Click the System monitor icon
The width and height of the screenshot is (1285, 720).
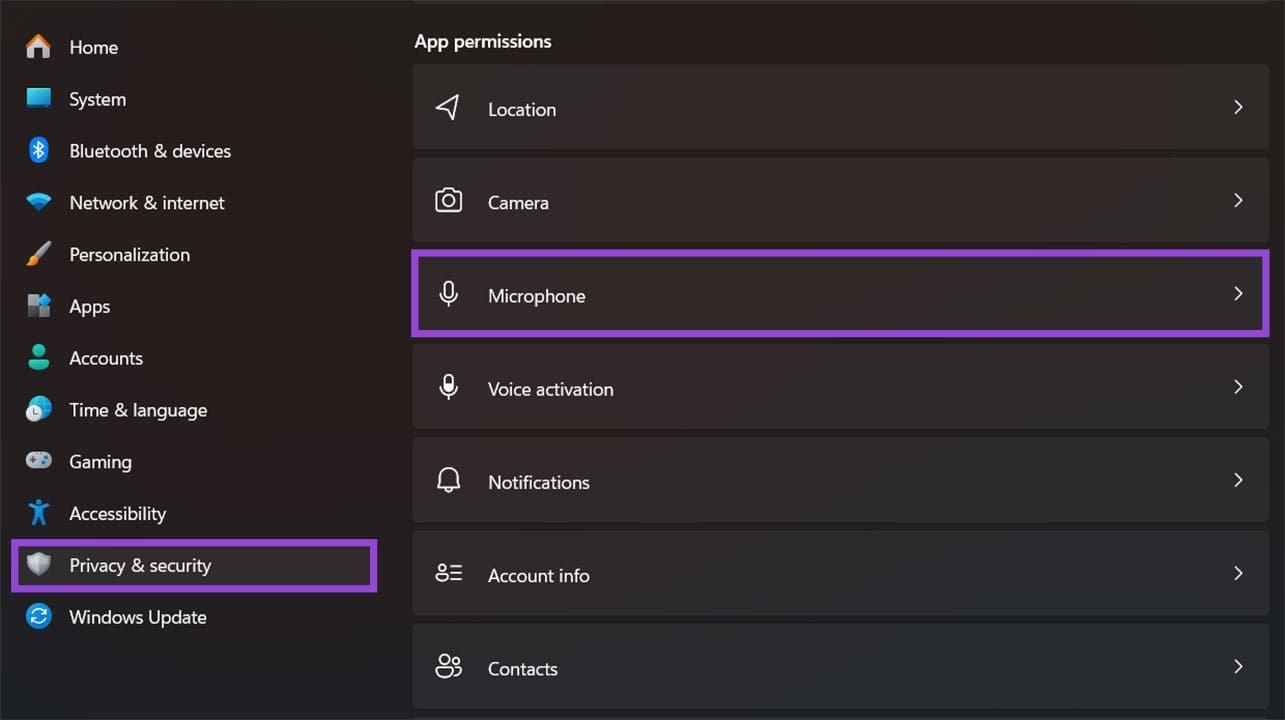coord(37,99)
